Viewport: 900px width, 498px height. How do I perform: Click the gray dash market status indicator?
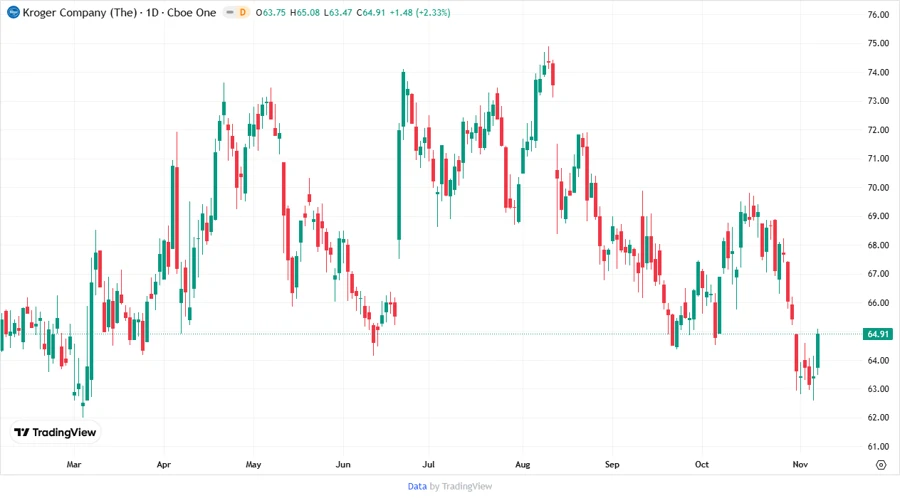(x=230, y=12)
